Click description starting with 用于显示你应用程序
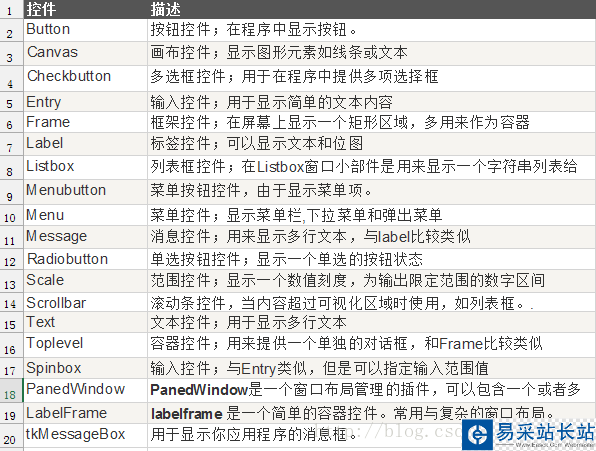The width and height of the screenshot is (596, 451). click(x=253, y=434)
